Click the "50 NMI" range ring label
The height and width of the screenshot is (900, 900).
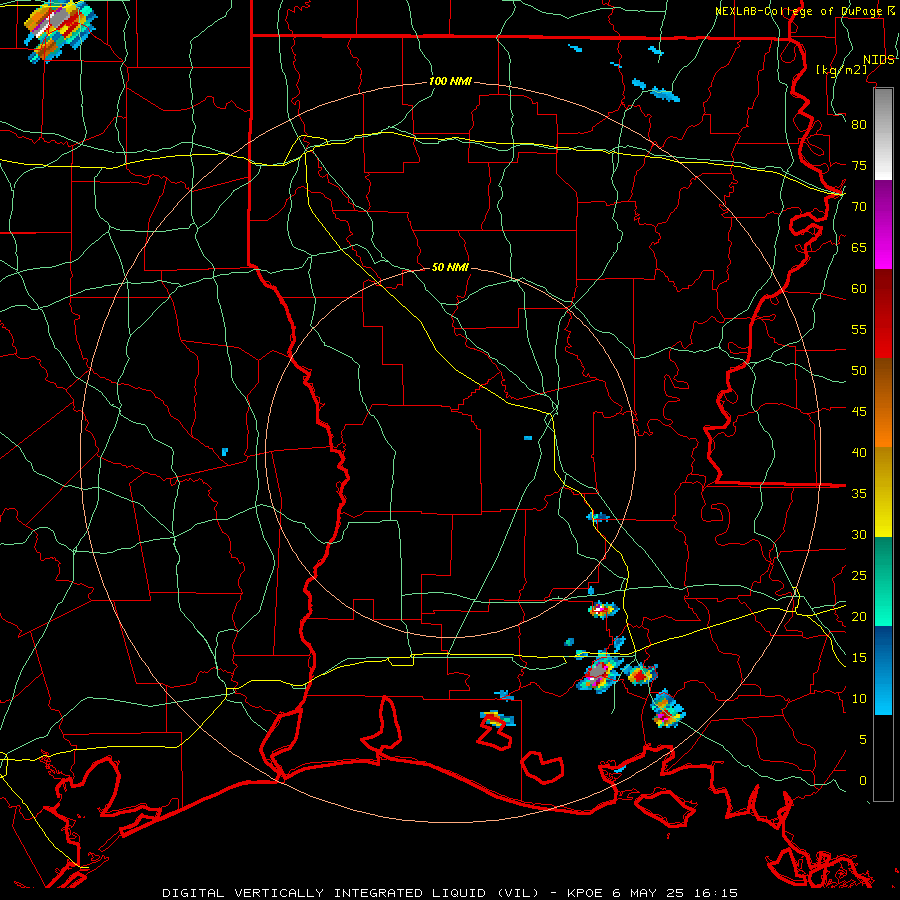point(450,267)
